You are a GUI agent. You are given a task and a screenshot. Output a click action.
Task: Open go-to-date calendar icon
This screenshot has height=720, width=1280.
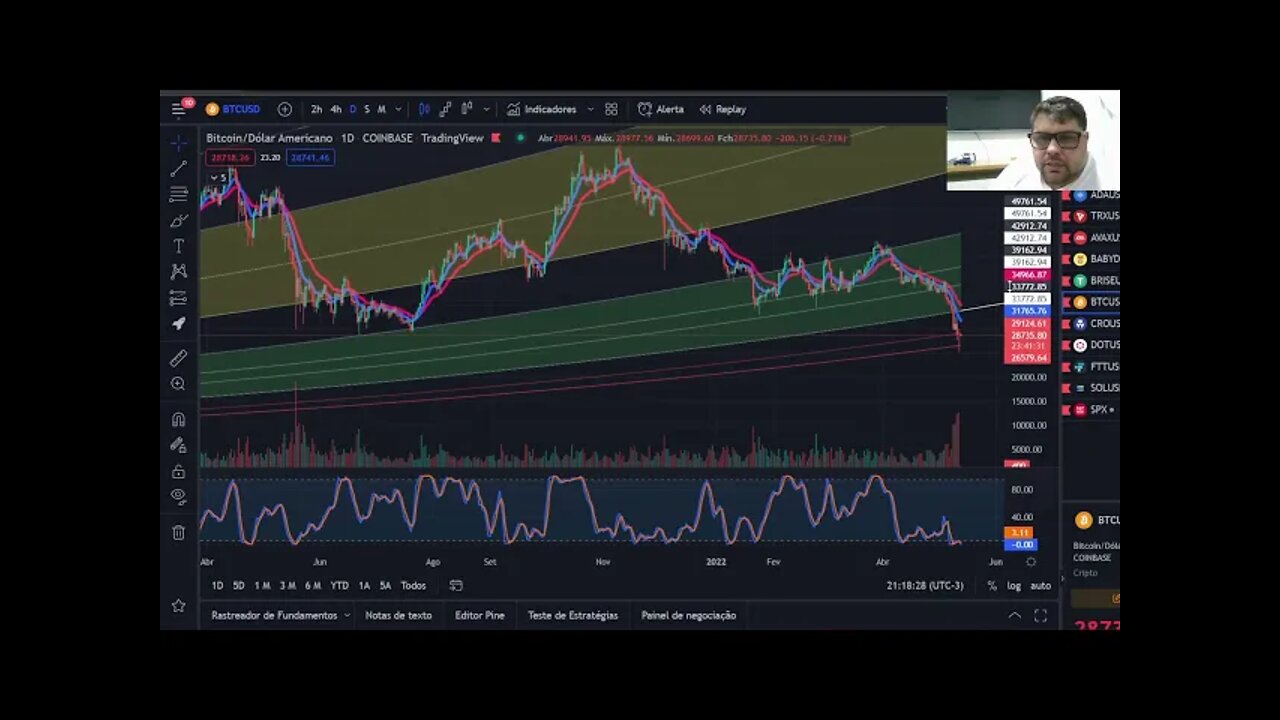(456, 585)
